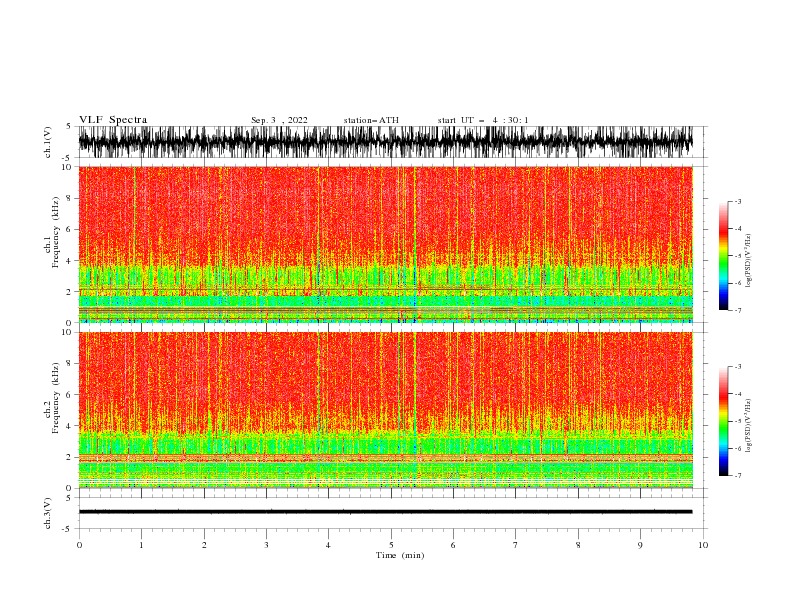The width and height of the screenshot is (792, 612).
Task: Click the ch.1 spectrogram color bar
Action: click(723, 256)
